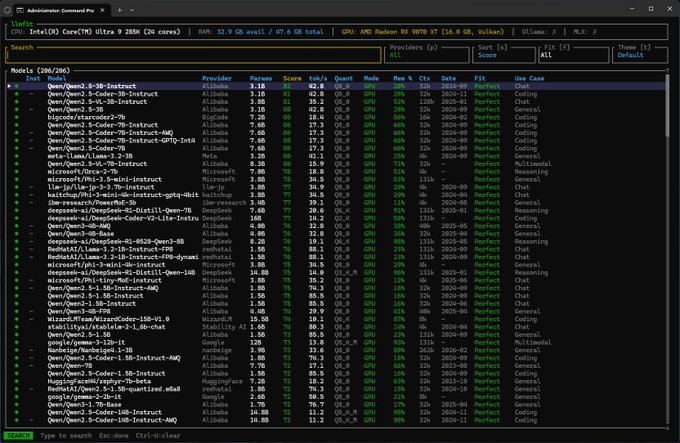The width and height of the screenshot is (680, 443).
Task: Select the HuggingFaceH4/zephyr-7b-beta row
Action: [x=336, y=381]
